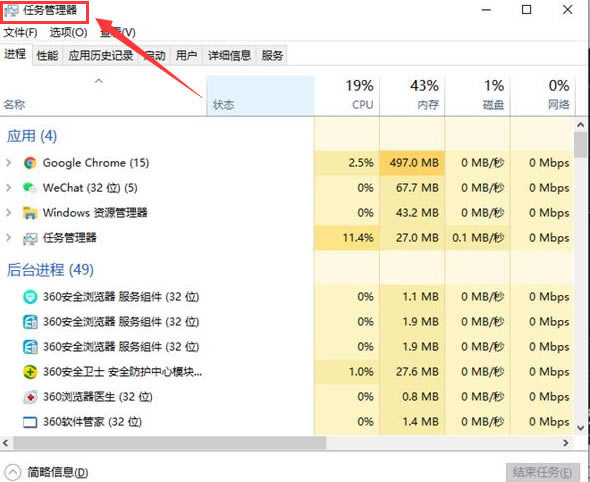Sort by the 19% CPU column header

point(347,96)
